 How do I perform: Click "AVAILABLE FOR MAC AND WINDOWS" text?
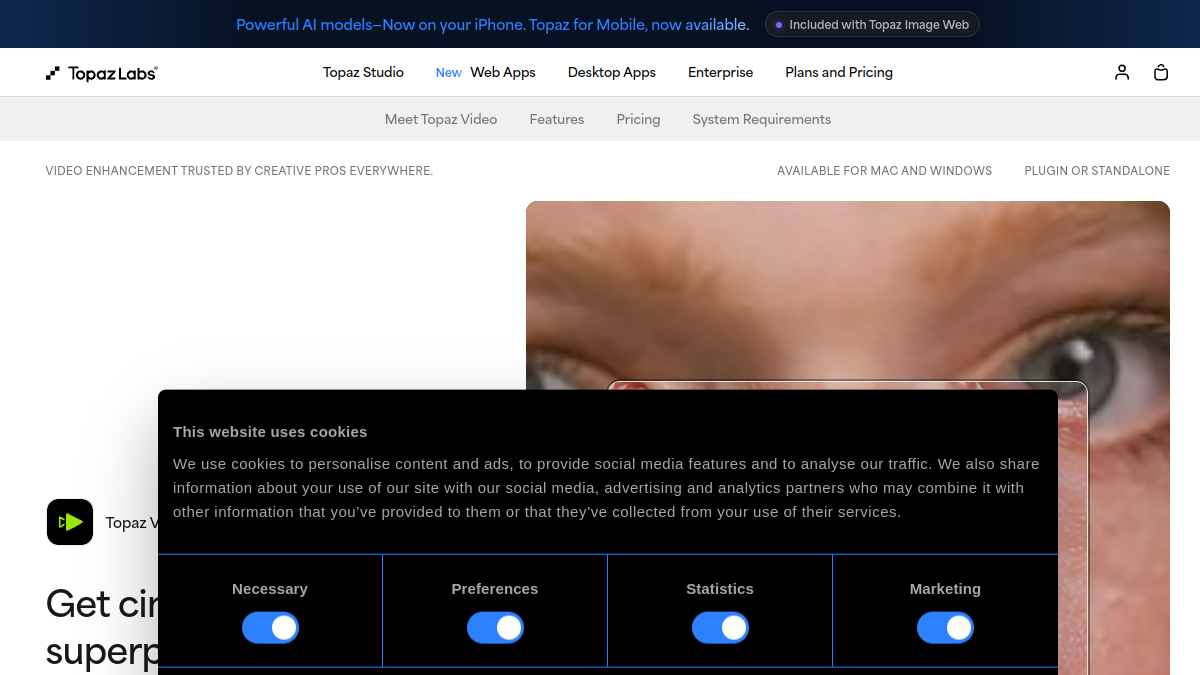pyautogui.click(x=885, y=171)
